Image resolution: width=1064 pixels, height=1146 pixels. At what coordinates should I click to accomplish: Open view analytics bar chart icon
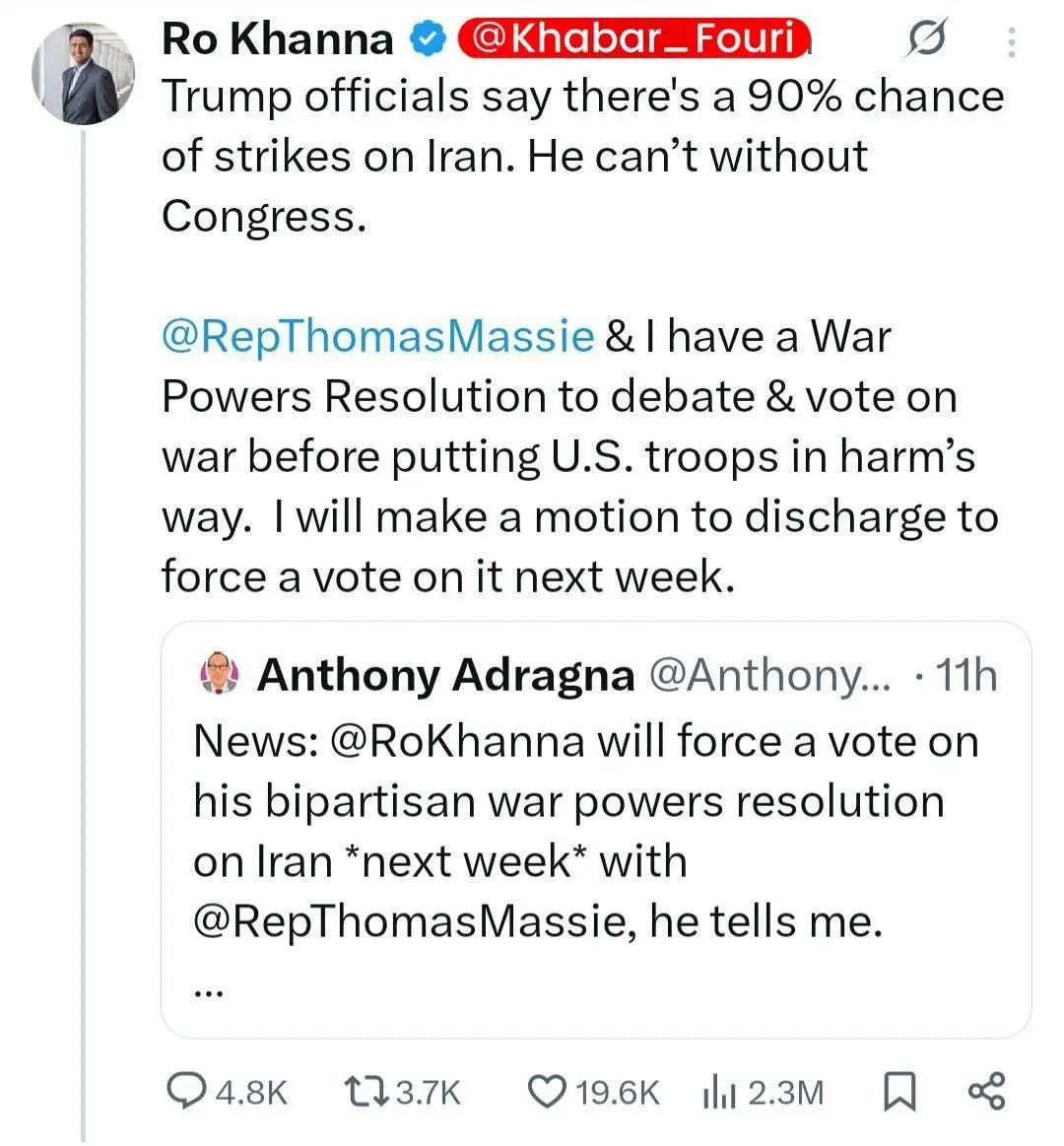[719, 1092]
